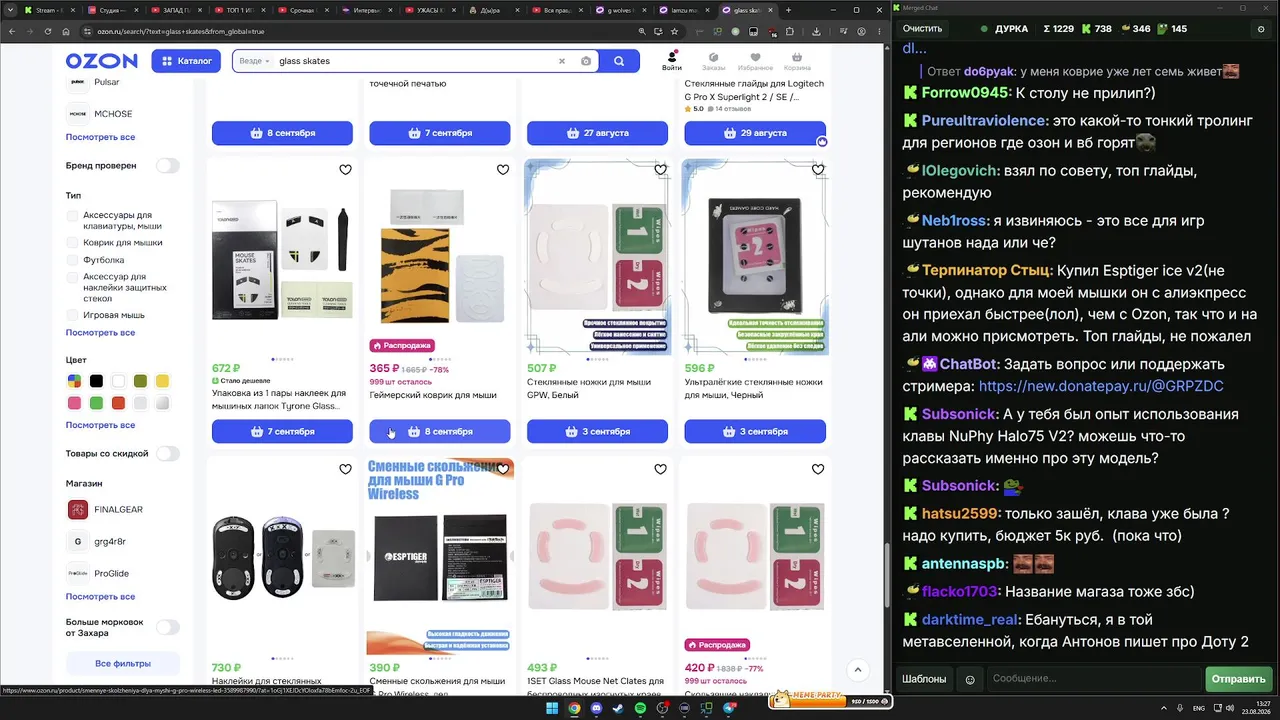Open the Войти login icon

672,61
